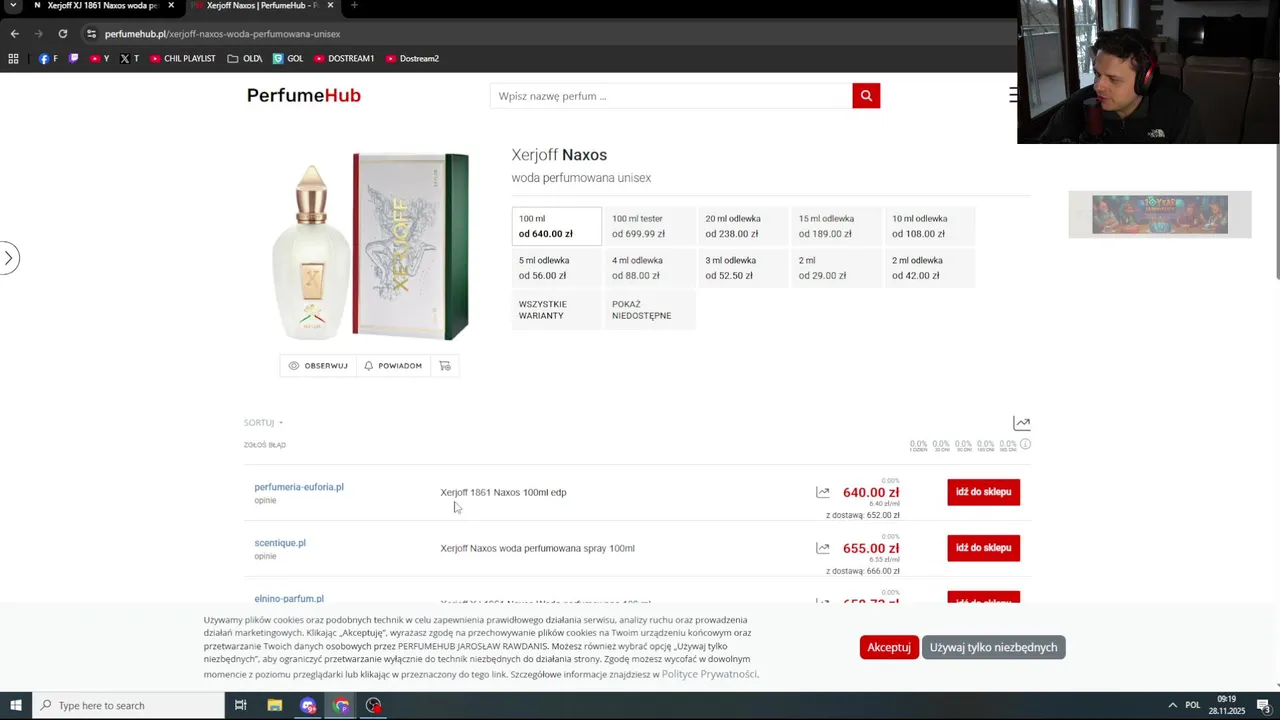Select the 10 ml odlewka variant
This screenshot has height=720, width=1280.
[x=930, y=226]
